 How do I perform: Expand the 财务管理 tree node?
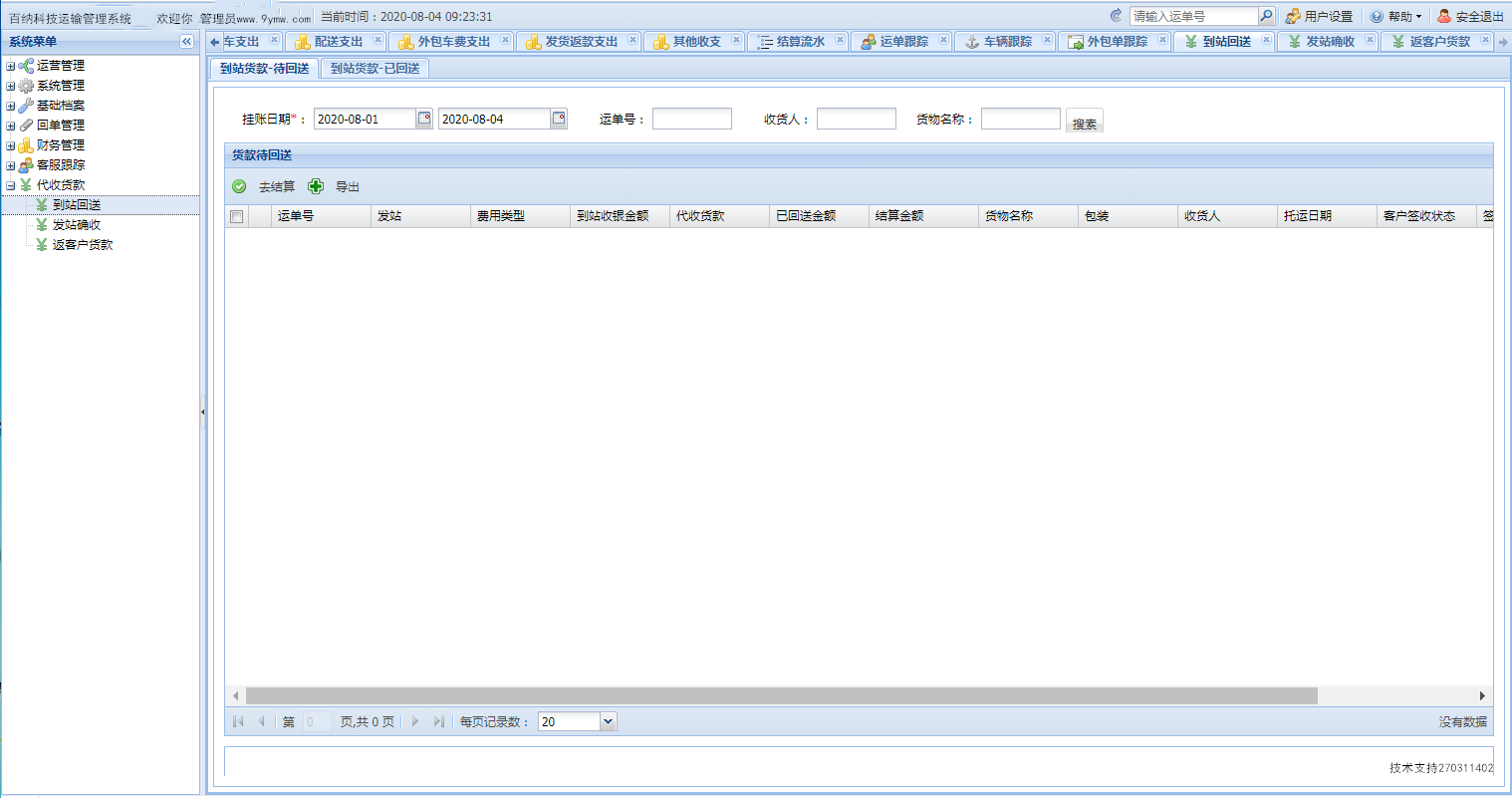[x=10, y=145]
